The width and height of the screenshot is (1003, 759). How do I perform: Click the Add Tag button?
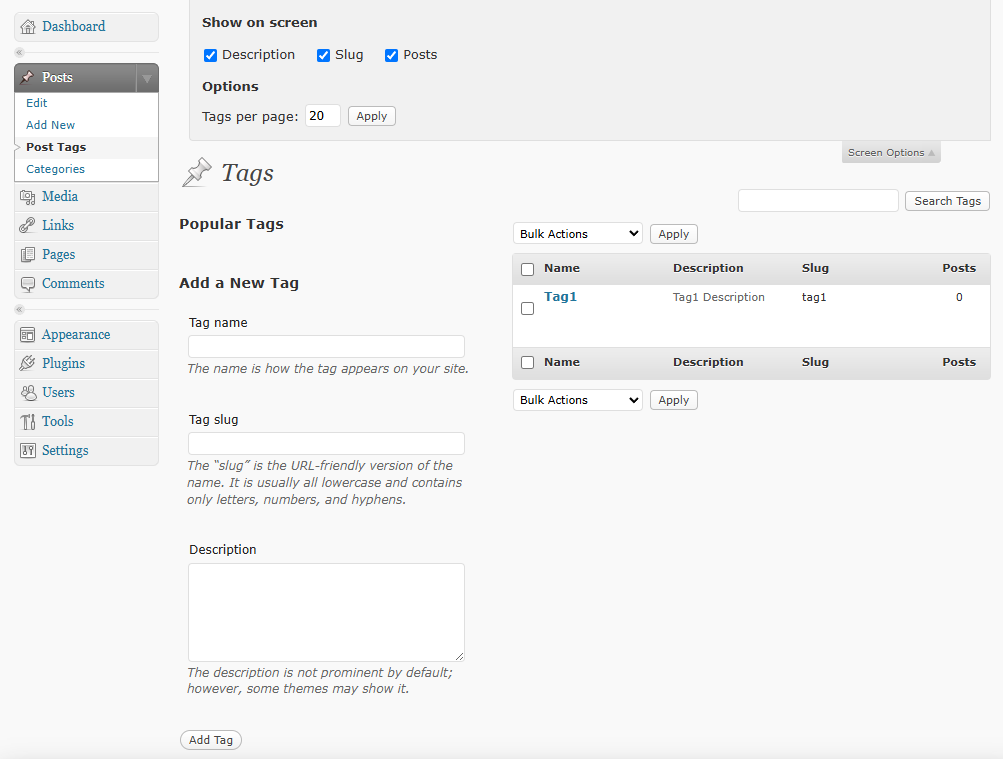pyautogui.click(x=210, y=740)
